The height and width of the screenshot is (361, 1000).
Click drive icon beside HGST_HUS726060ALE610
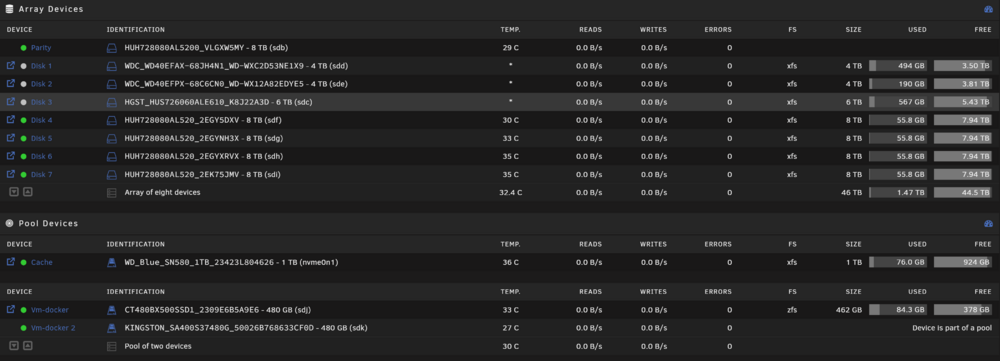point(112,102)
